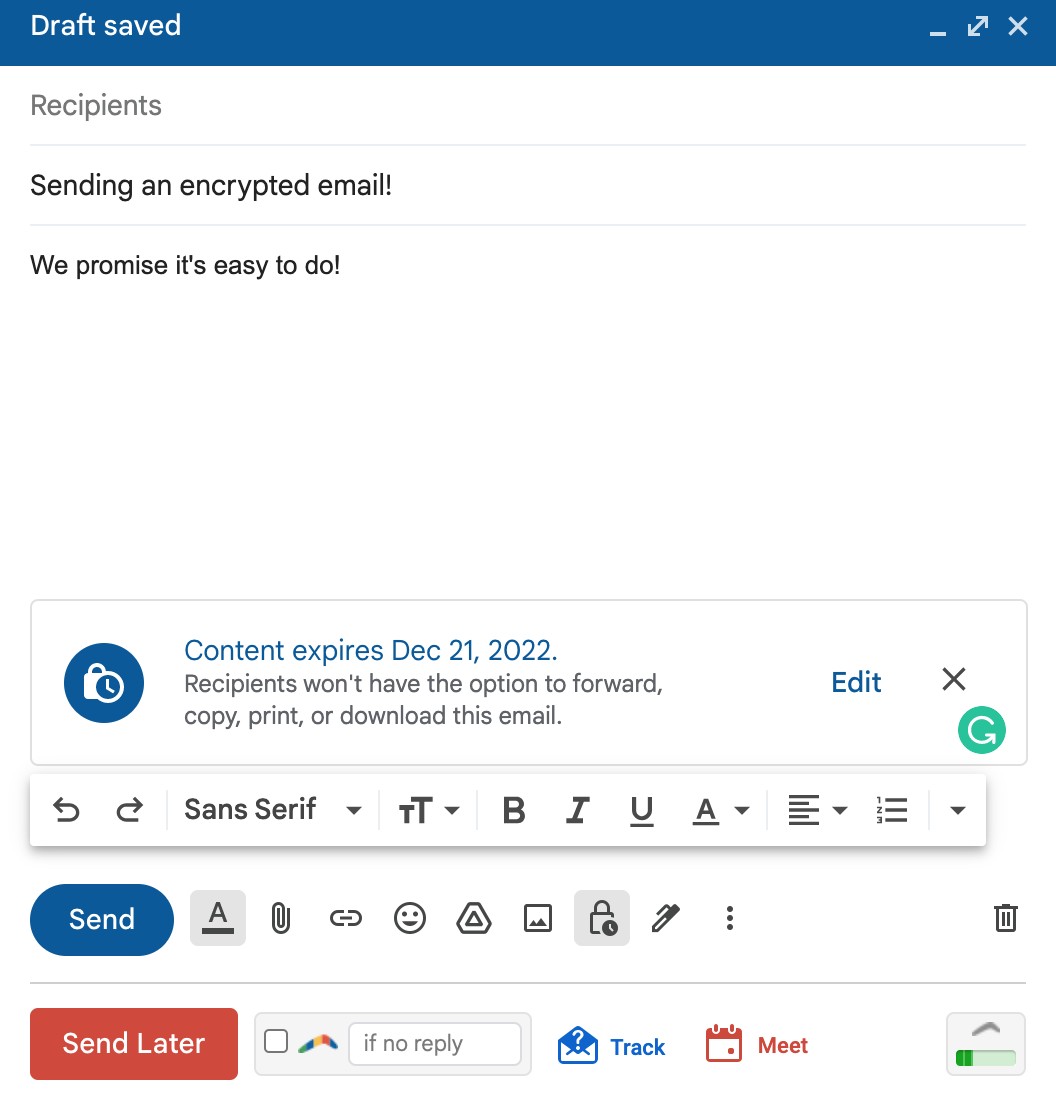1056x1100 pixels.
Task: Open the text color picker
Action: (720, 810)
